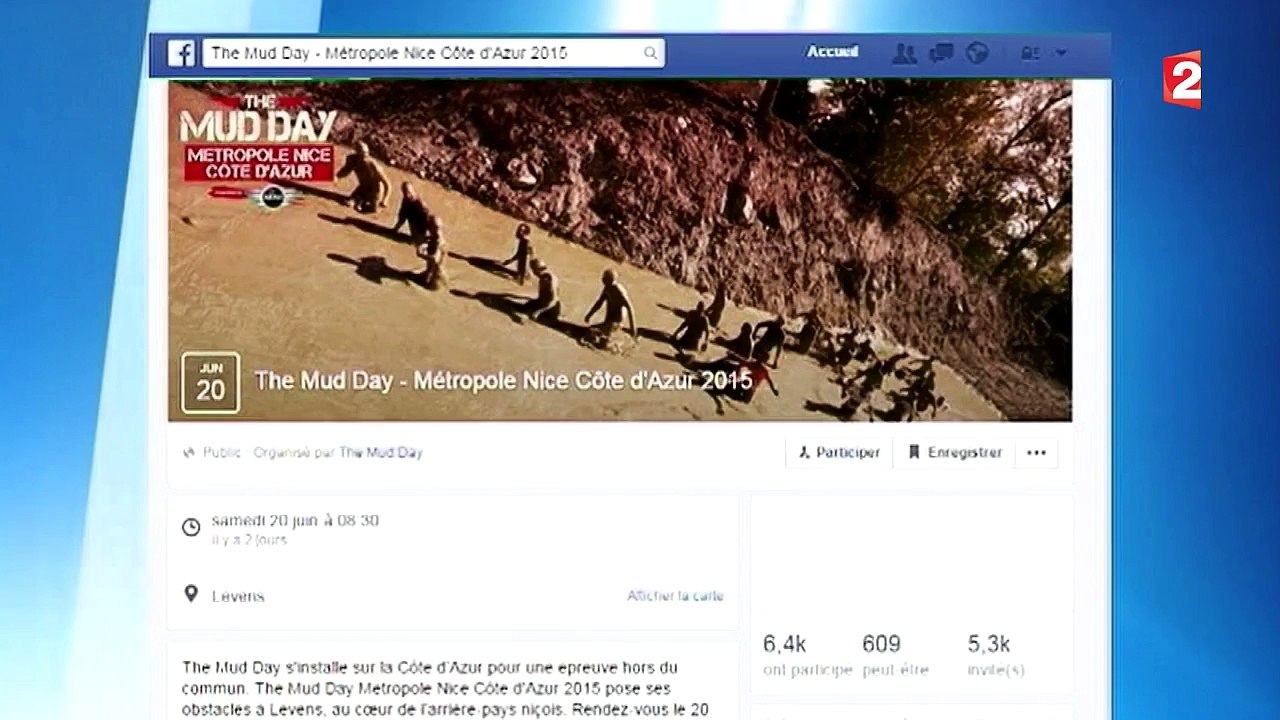This screenshot has height=720, width=1280.
Task: Click the Enregistrer button
Action: tap(954, 453)
